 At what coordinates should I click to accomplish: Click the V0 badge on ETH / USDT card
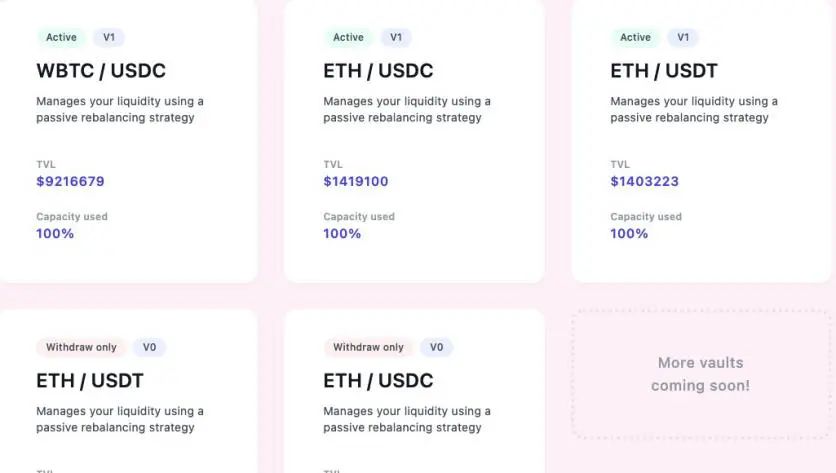149,348
